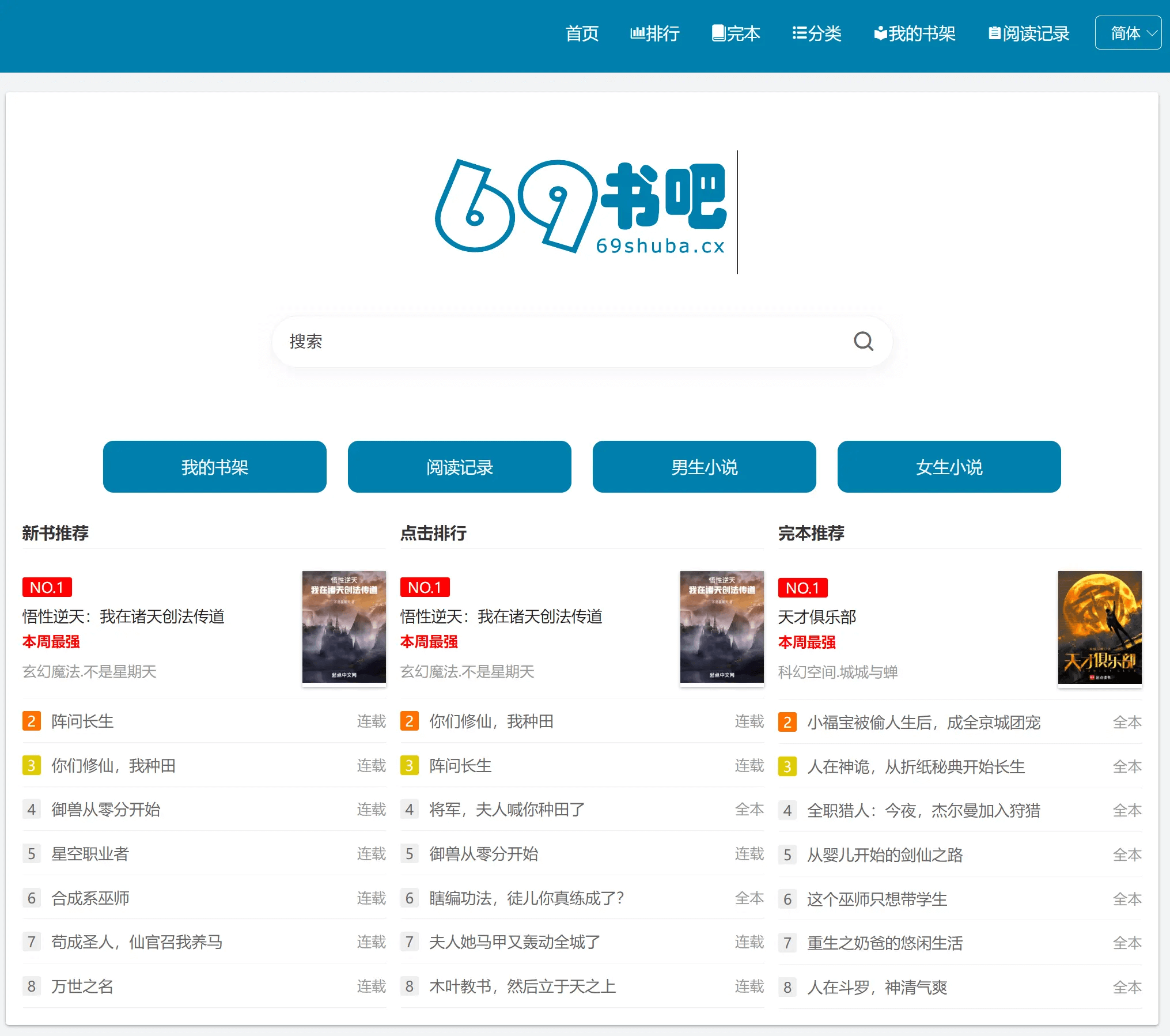Viewport: 1170px width, 1036px height.
Task: Click the bar-chart icon beside 排行
Action: pyautogui.click(x=638, y=33)
